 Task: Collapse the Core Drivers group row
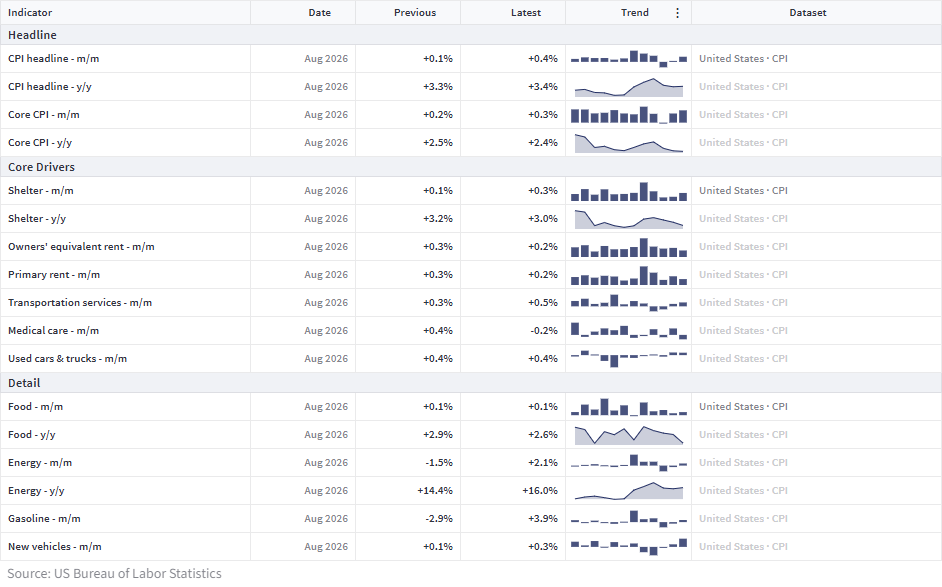coord(471,167)
